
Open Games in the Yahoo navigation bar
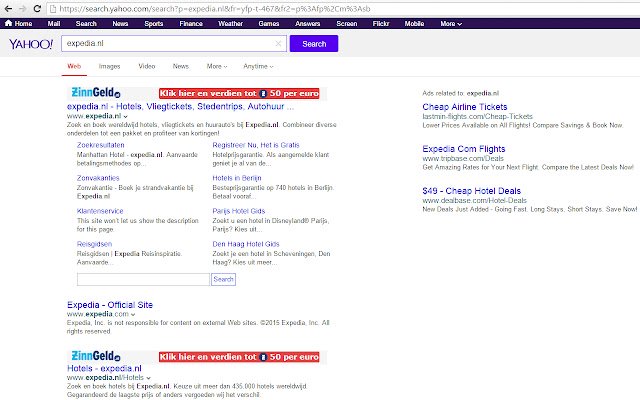coord(269,24)
